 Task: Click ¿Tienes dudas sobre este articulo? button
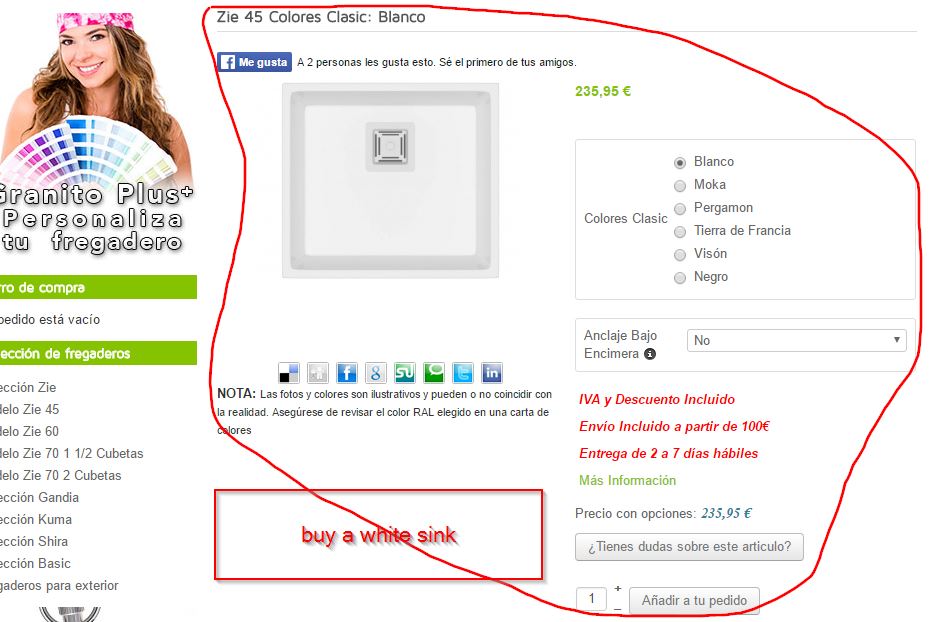click(x=689, y=547)
